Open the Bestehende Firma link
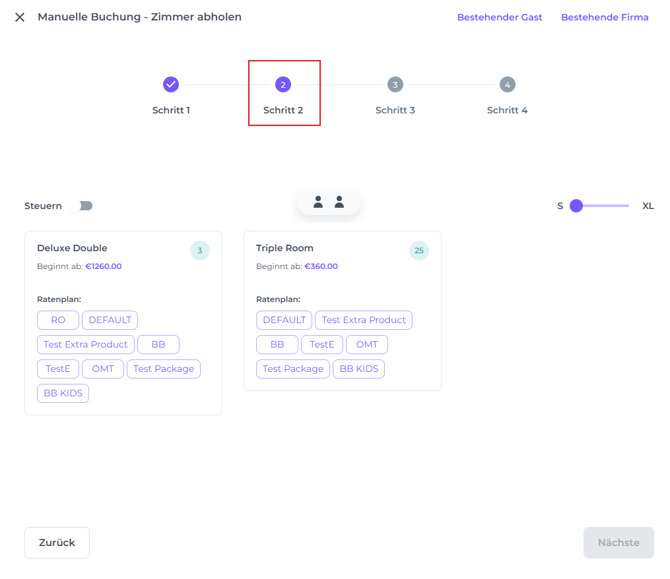The image size is (670, 579). tap(604, 17)
